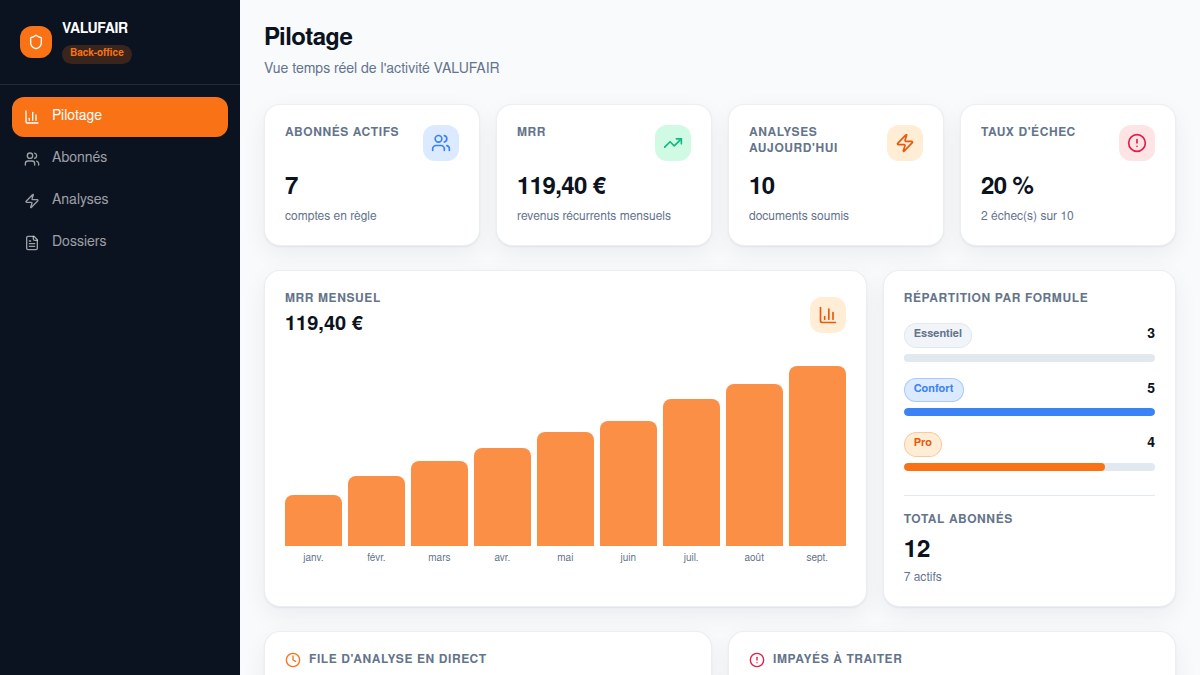
Task: Click the Total abonnés value 12
Action: (x=917, y=549)
